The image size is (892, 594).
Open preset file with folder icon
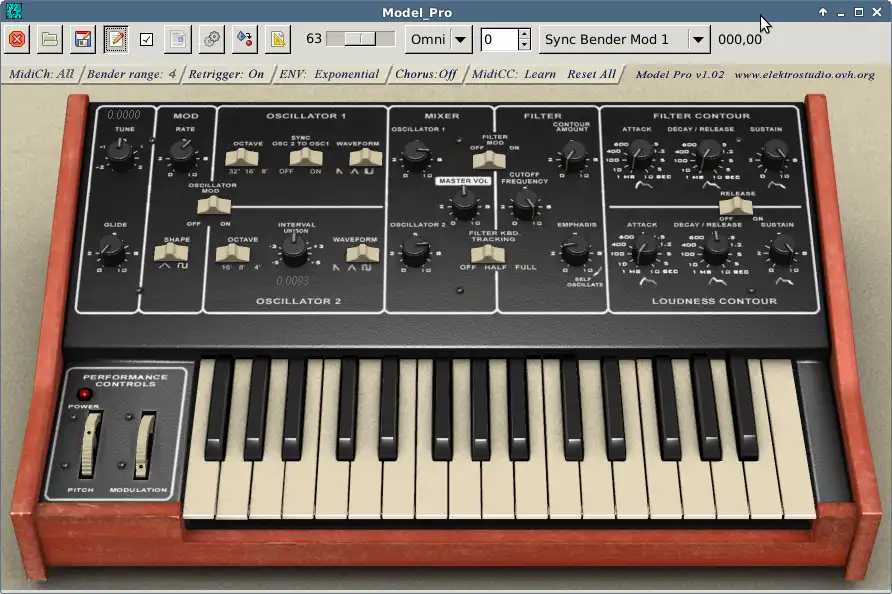[x=50, y=39]
